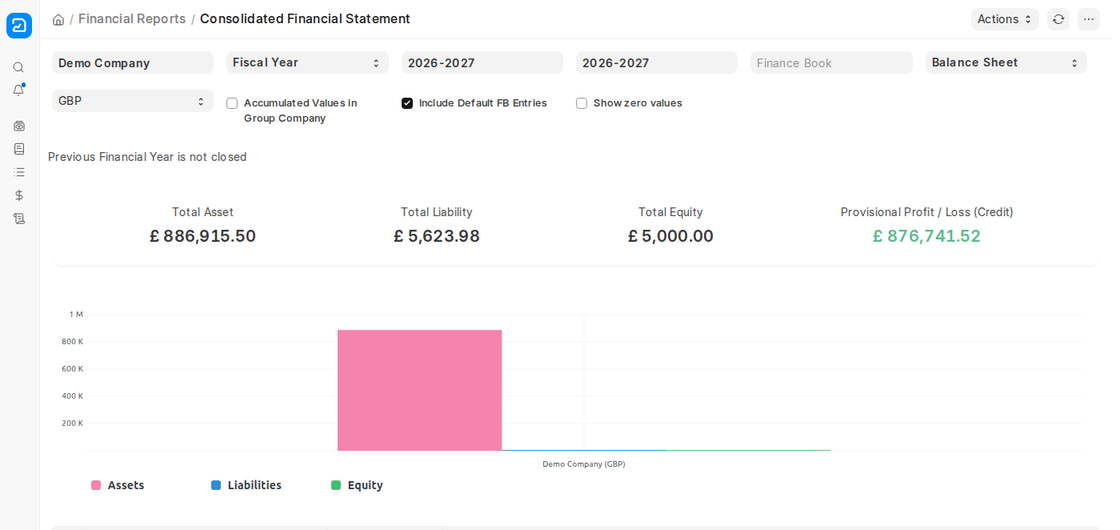Open Financial Reports breadcrumb link
Viewport: 1120px width, 530px height.
132,19
